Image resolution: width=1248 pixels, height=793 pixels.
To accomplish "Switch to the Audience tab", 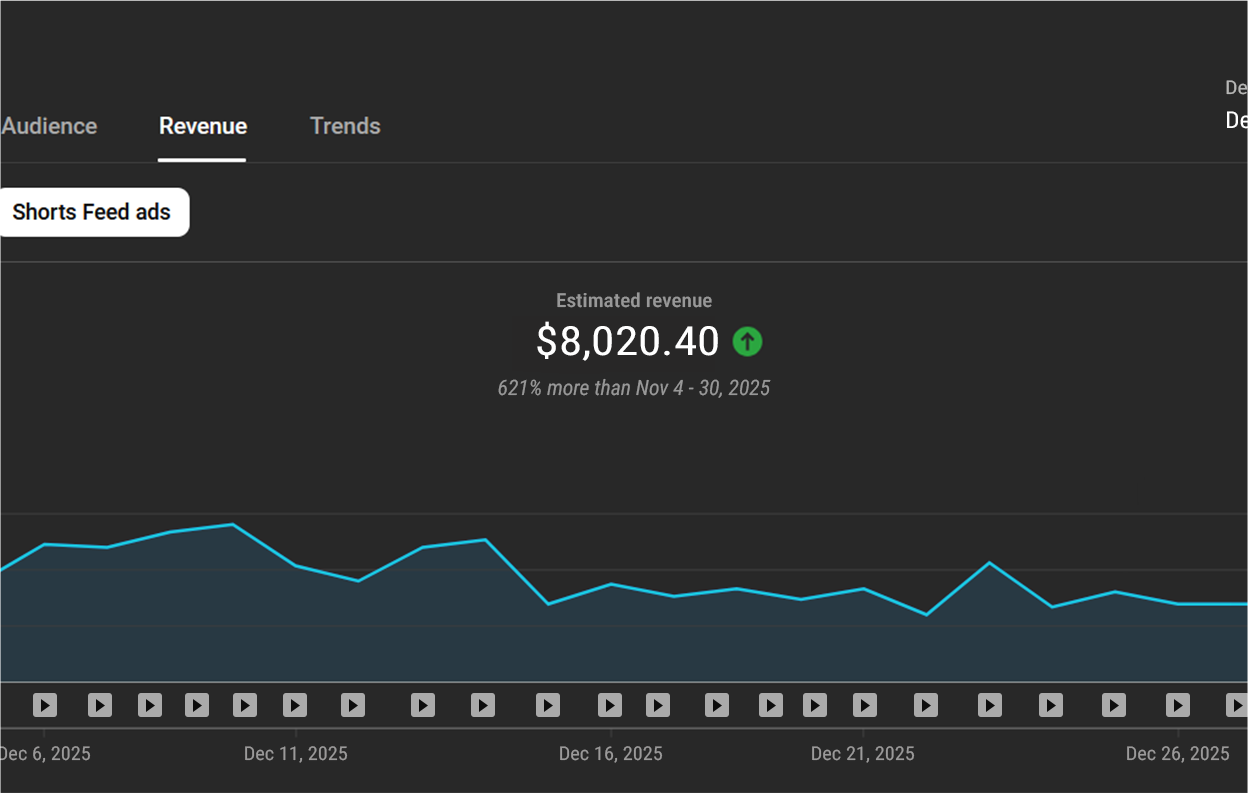I will pyautogui.click(x=48, y=126).
